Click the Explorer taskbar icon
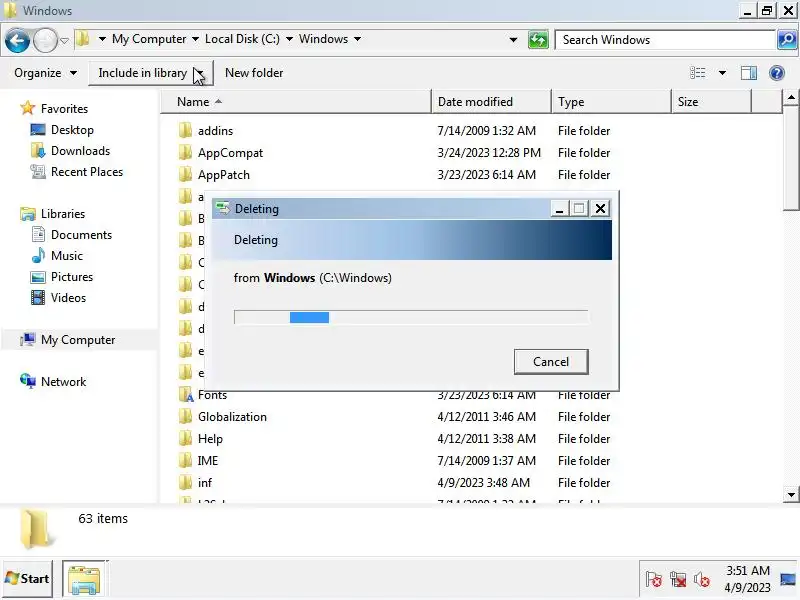Image resolution: width=800 pixels, height=600 pixels. pyautogui.click(x=84, y=579)
